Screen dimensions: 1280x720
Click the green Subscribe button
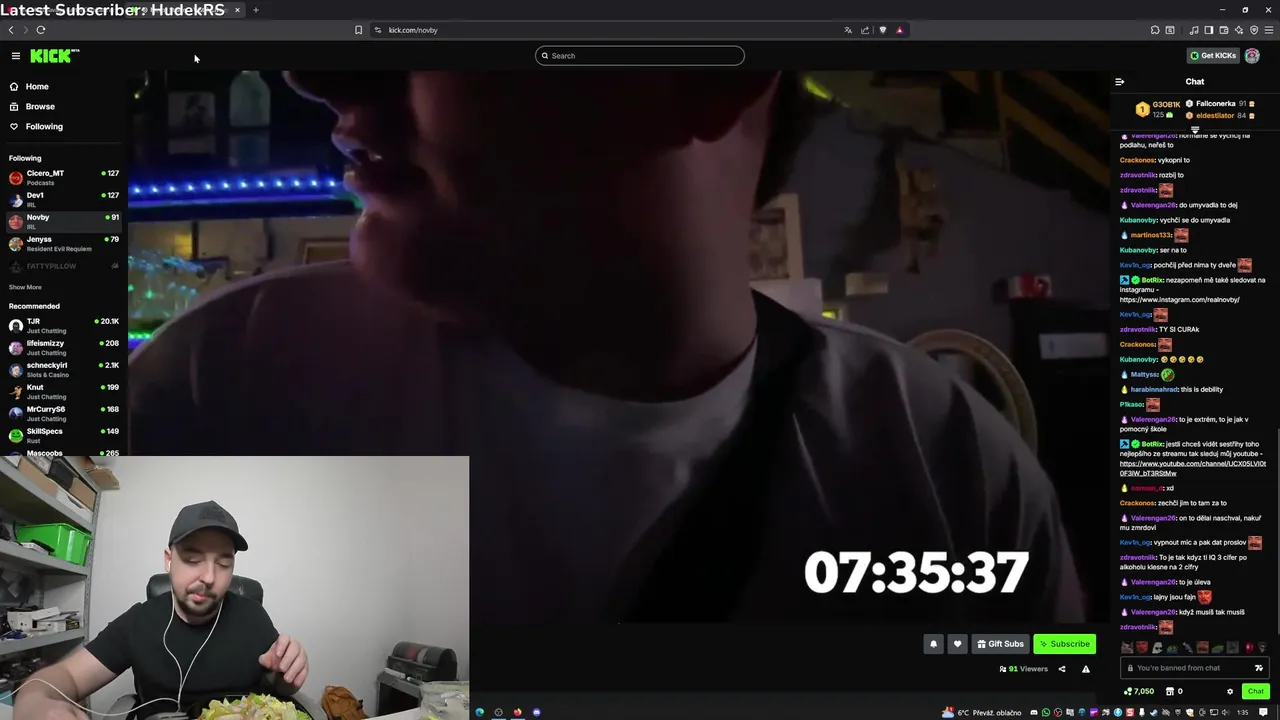pyautogui.click(x=1064, y=644)
